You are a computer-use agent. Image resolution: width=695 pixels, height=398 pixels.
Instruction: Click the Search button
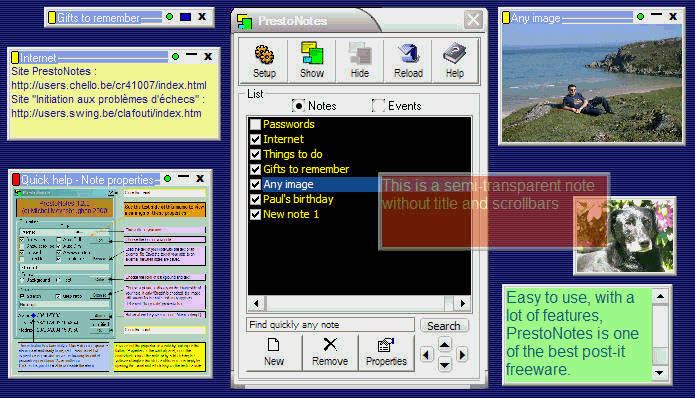point(444,326)
